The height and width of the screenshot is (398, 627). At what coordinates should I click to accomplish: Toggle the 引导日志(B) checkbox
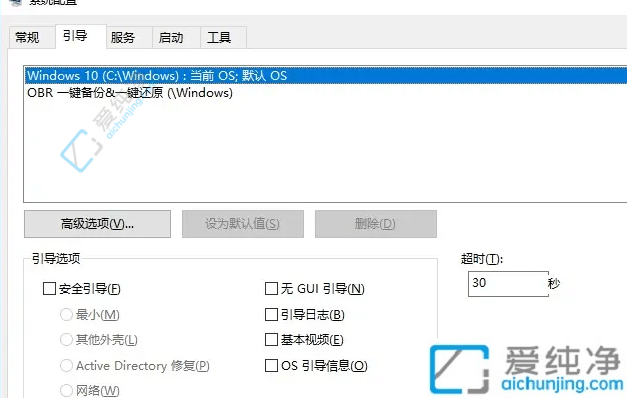click(x=272, y=314)
